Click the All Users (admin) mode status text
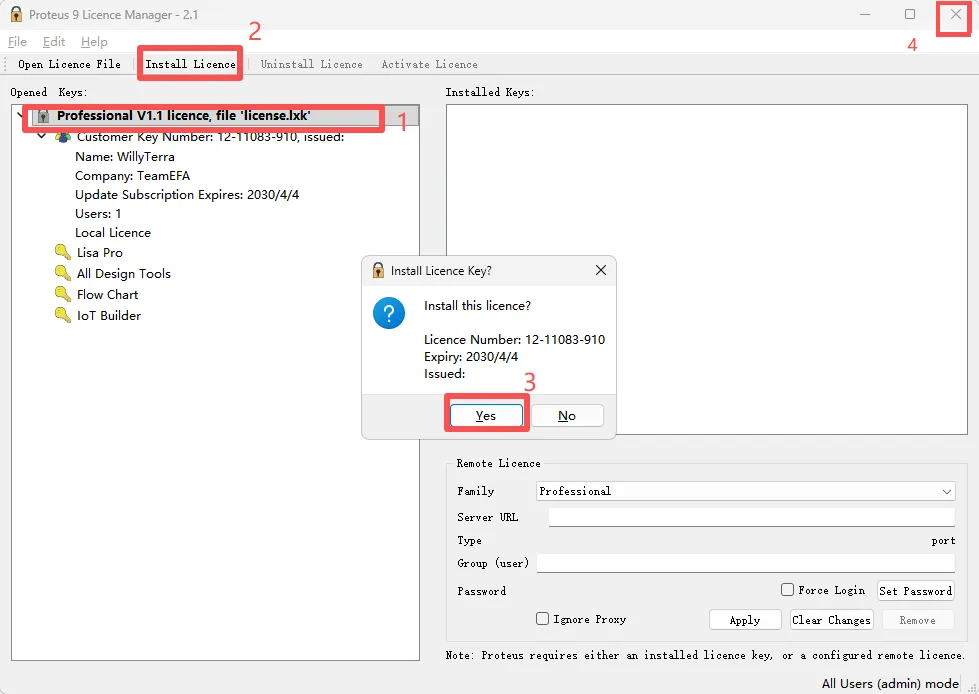This screenshot has height=694, width=979. (890, 683)
